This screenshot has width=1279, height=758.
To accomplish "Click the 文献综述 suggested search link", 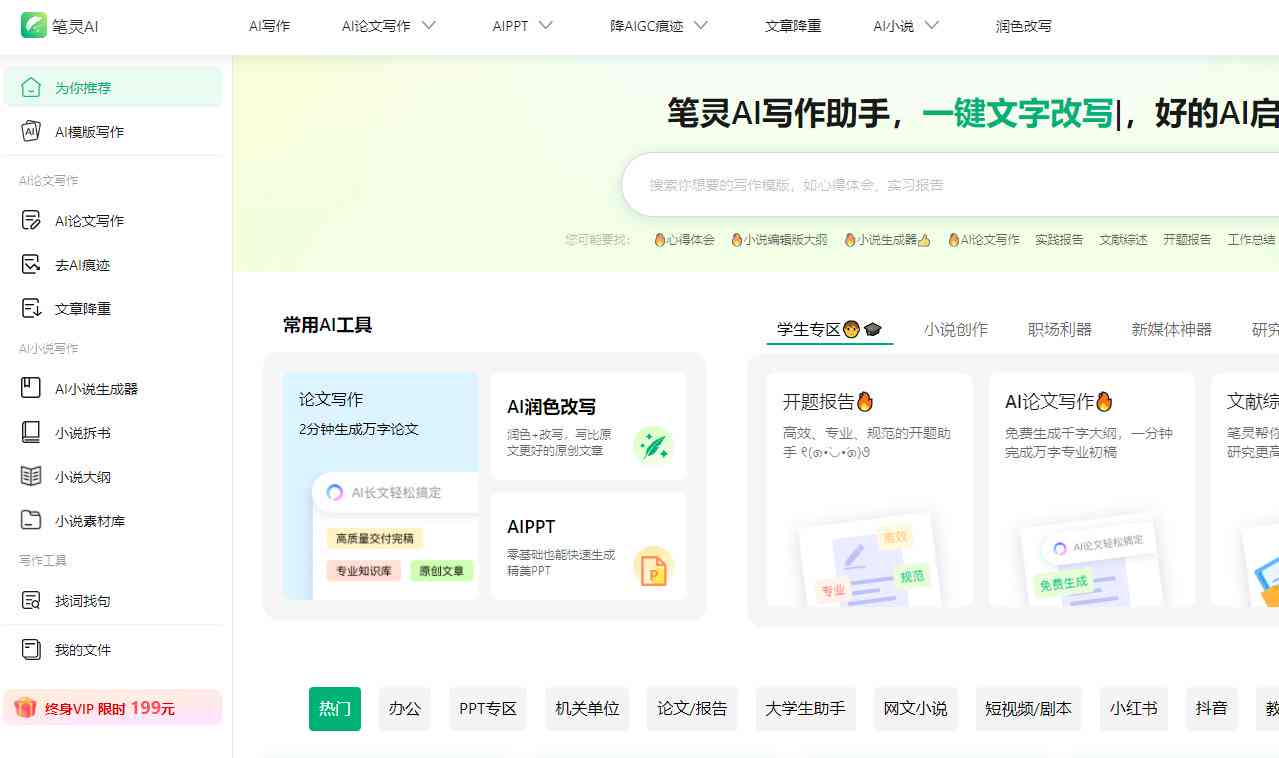I will (x=1123, y=240).
